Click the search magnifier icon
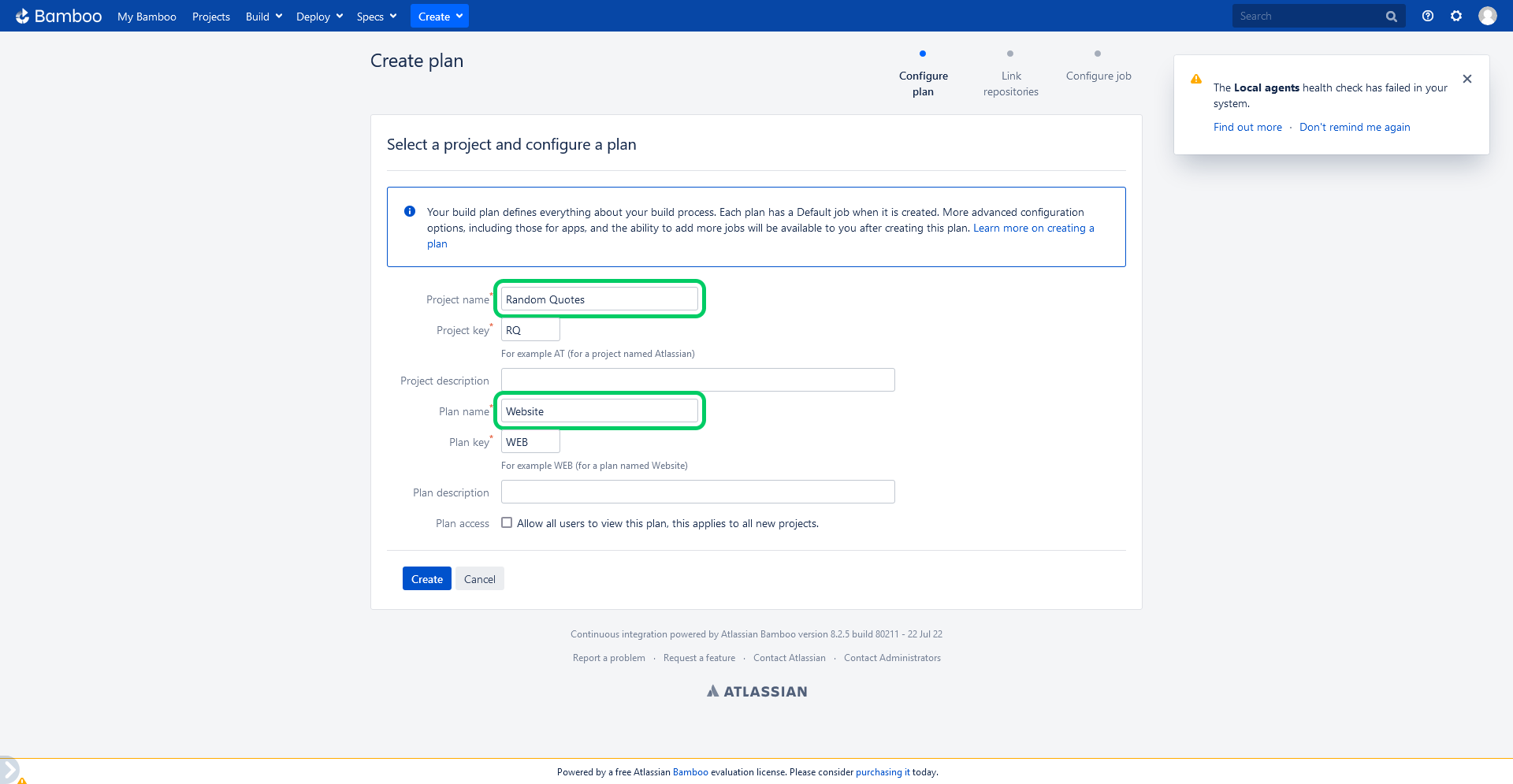Viewport: 1513px width, 784px height. click(1392, 17)
